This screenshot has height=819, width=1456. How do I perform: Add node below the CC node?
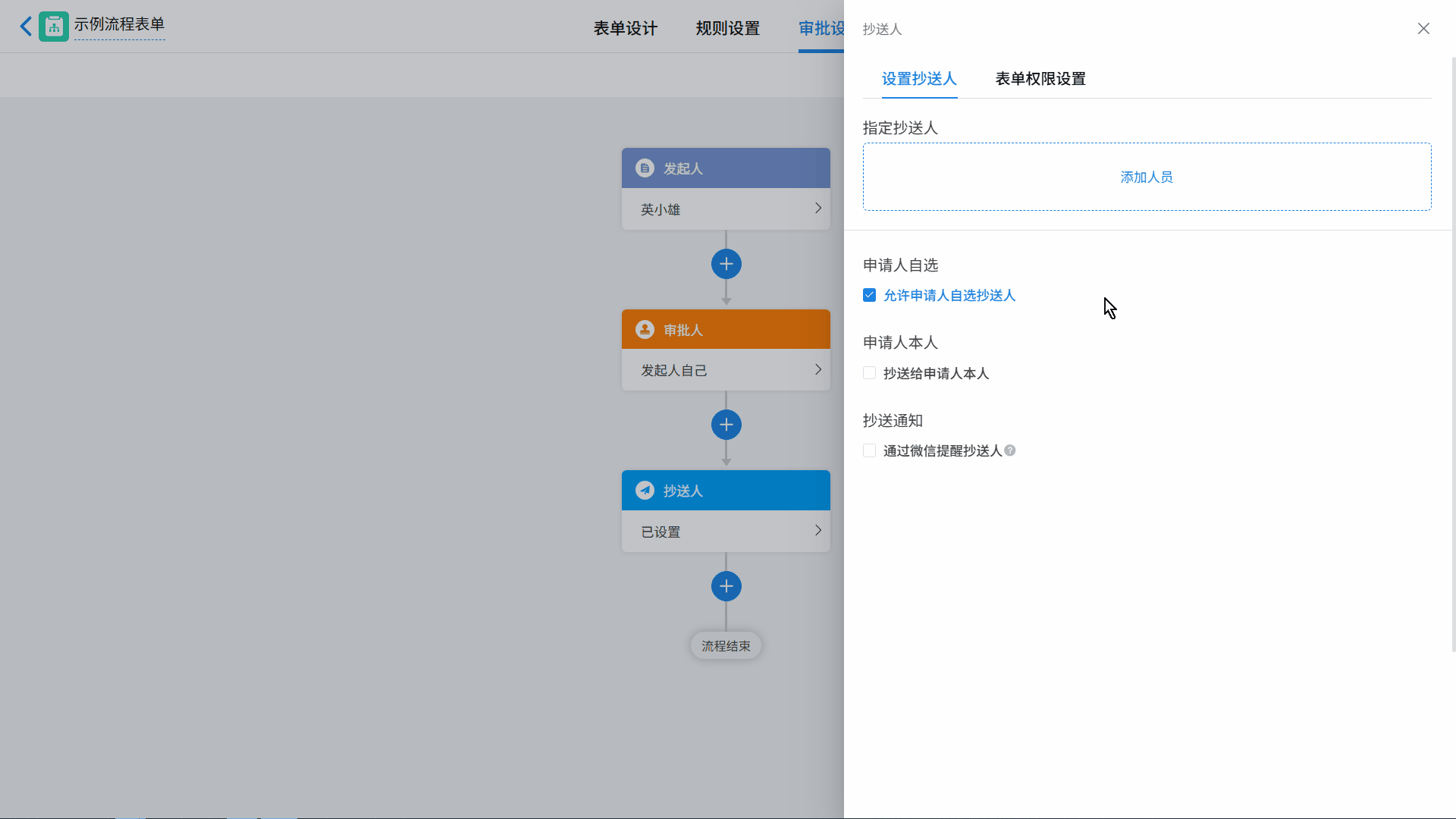726,586
